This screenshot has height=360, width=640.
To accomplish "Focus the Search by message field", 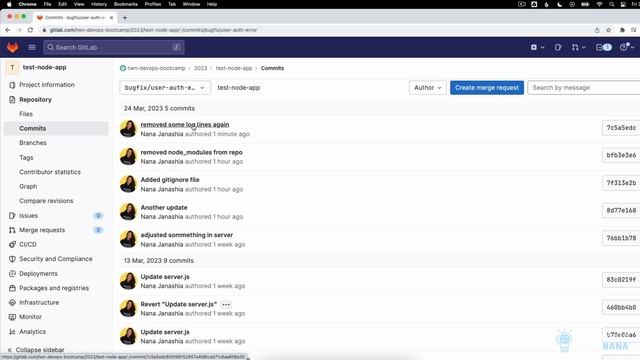I will (584, 88).
